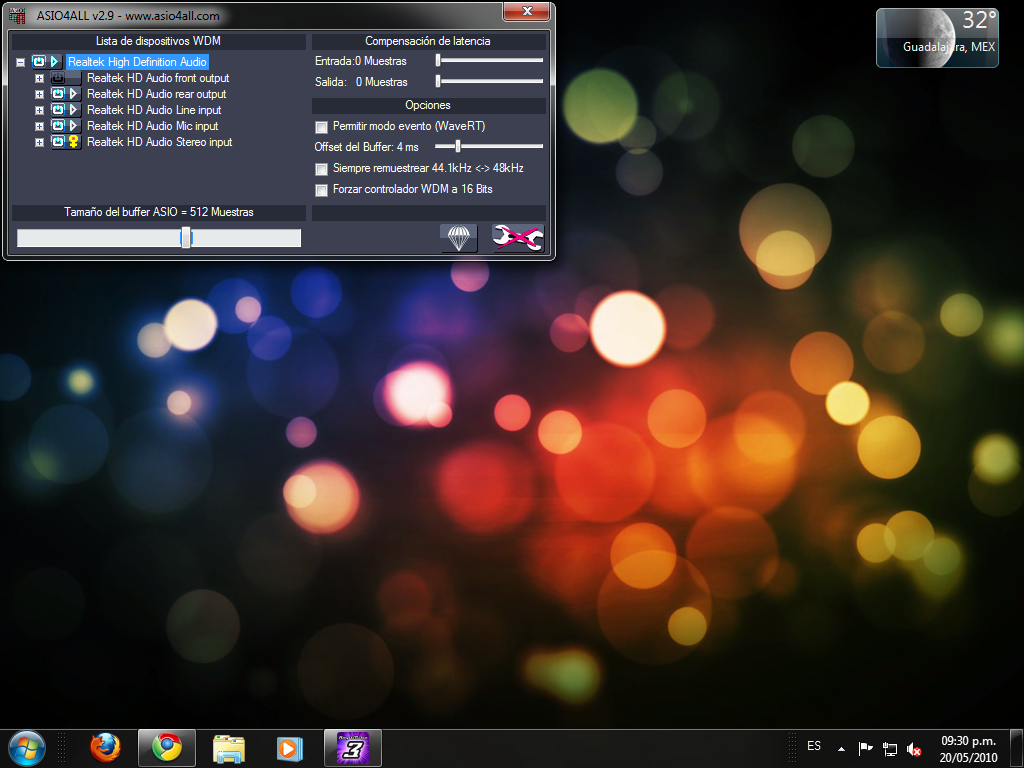
Task: Enable Permitir modo evento (WaveRT) checkbox
Action: click(321, 127)
